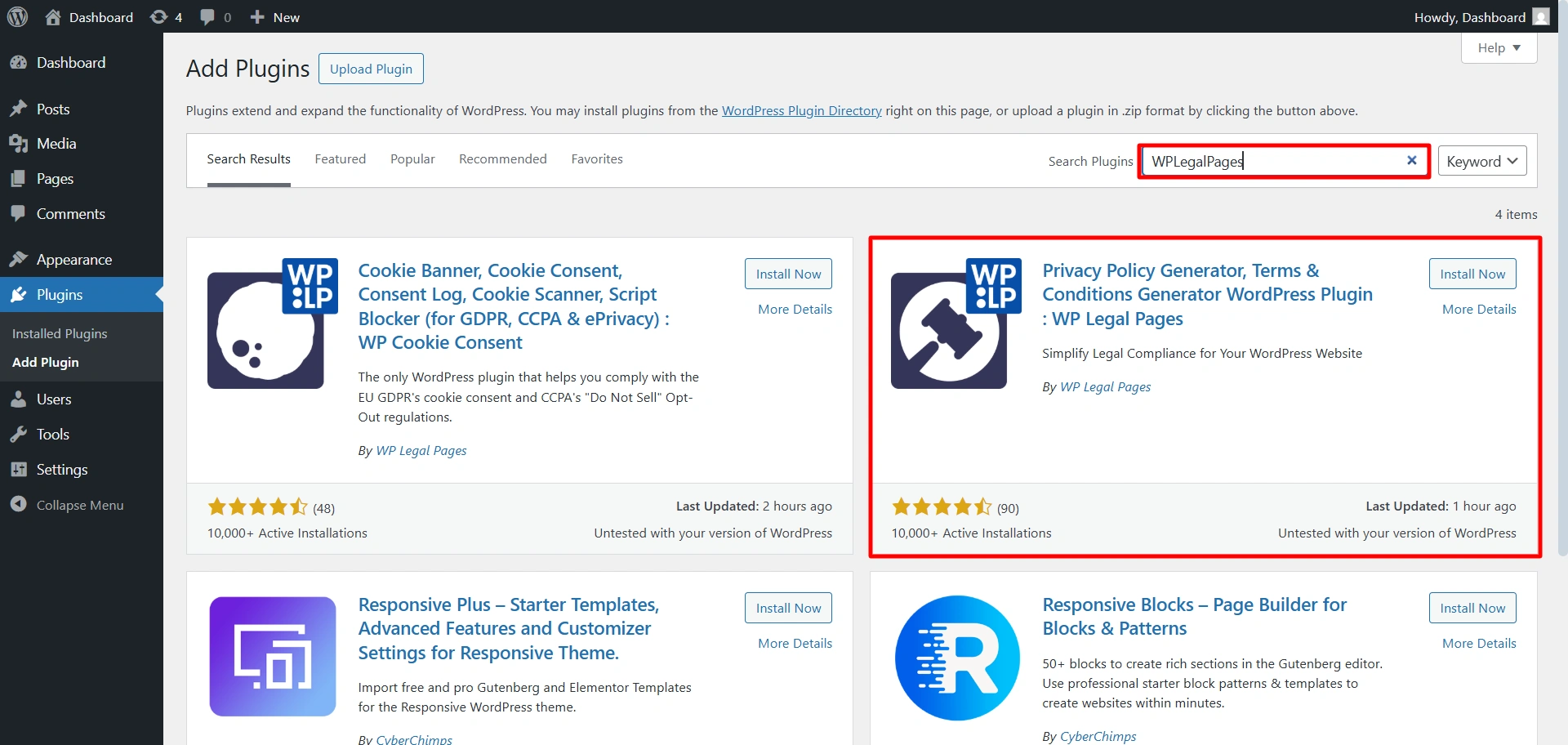Image resolution: width=1568 pixels, height=745 pixels.
Task: Click the Responsive Plus plugin icon
Action: [x=273, y=656]
